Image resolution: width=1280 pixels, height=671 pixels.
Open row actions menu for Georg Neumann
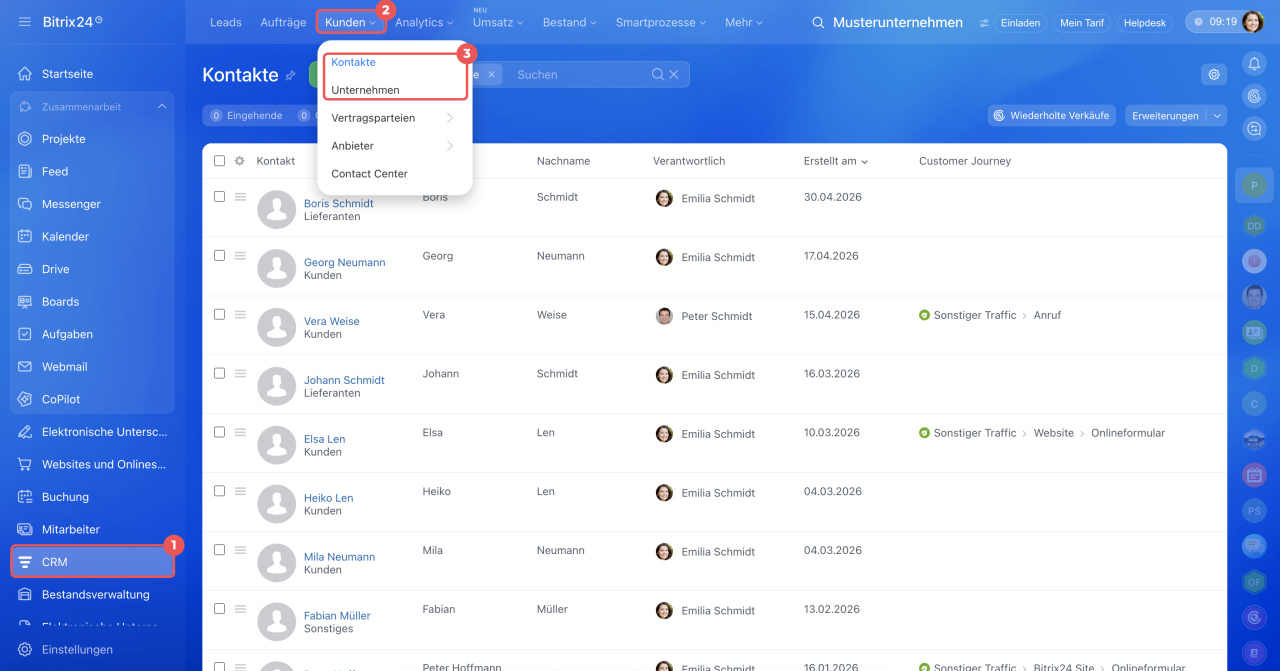click(x=240, y=256)
